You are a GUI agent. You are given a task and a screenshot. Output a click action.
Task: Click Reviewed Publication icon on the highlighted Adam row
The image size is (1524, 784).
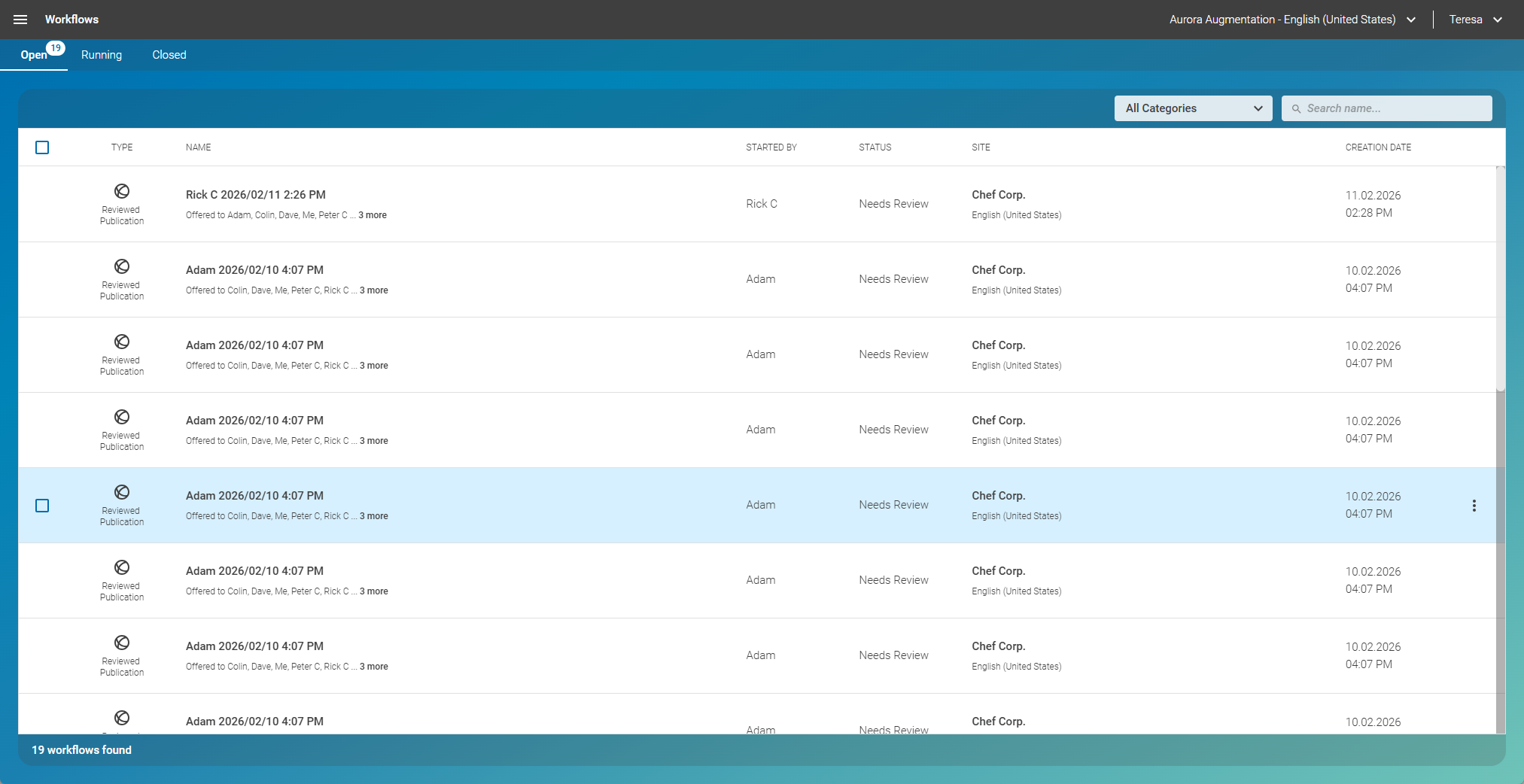(x=121, y=493)
